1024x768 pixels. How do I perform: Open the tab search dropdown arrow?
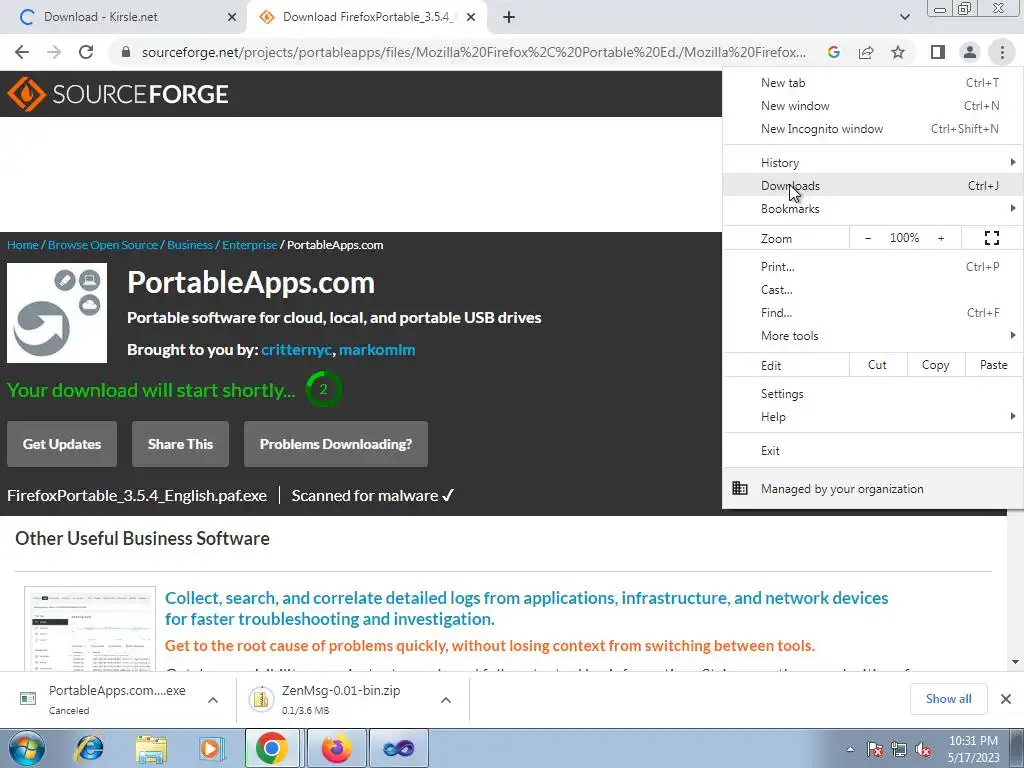(x=904, y=17)
